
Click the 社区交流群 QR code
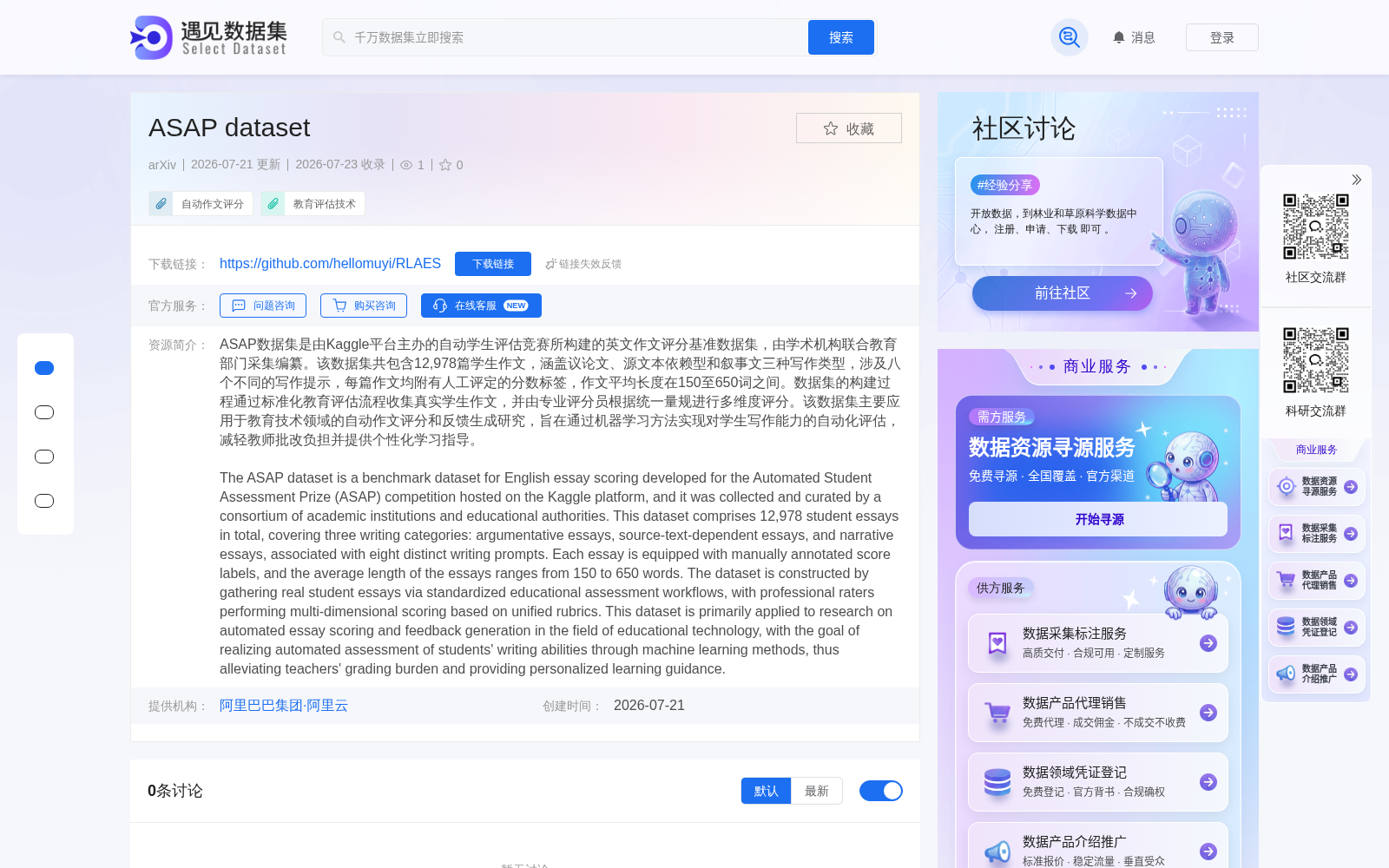click(x=1316, y=227)
